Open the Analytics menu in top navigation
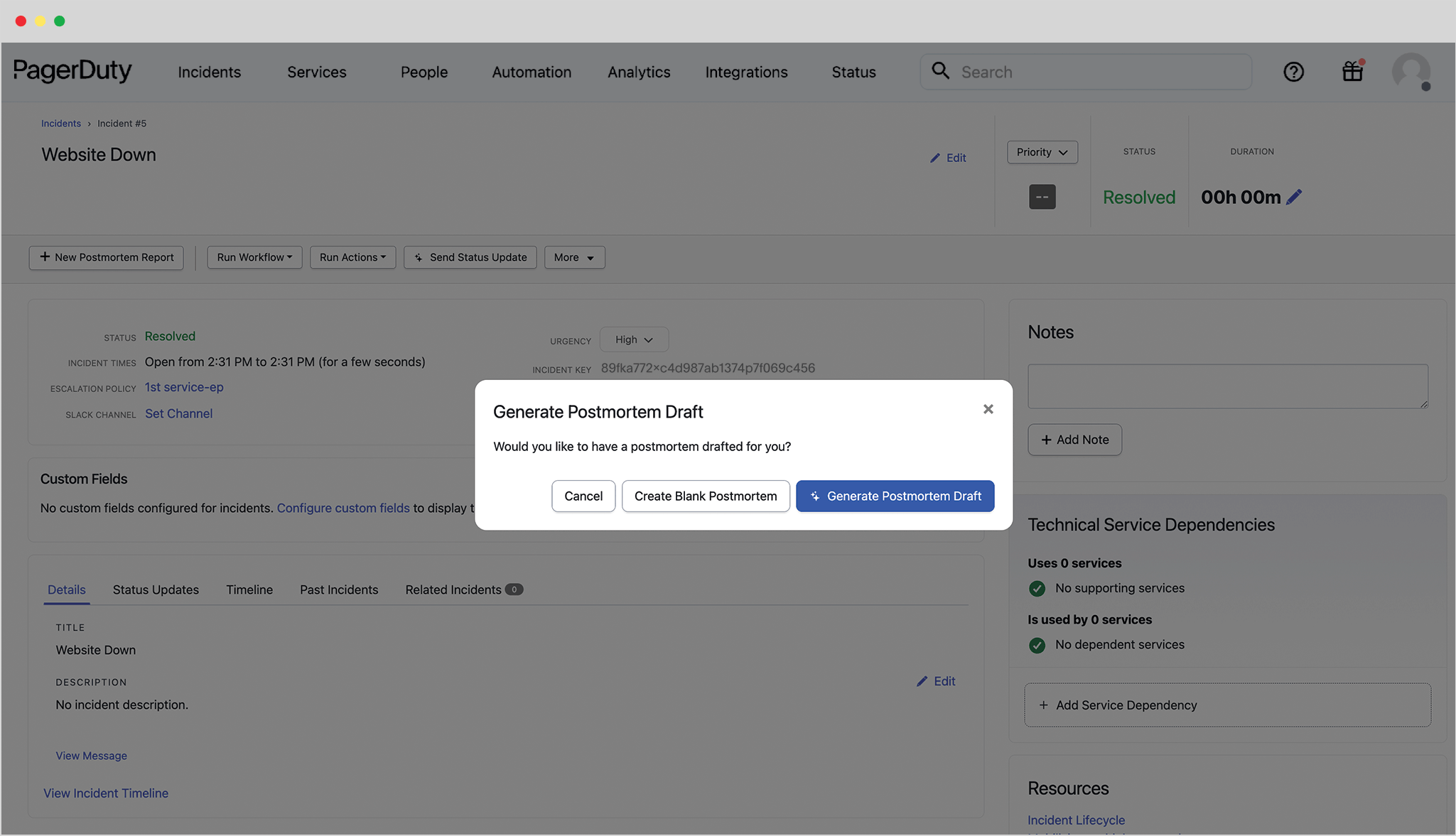The width and height of the screenshot is (1456, 836). pyautogui.click(x=639, y=72)
